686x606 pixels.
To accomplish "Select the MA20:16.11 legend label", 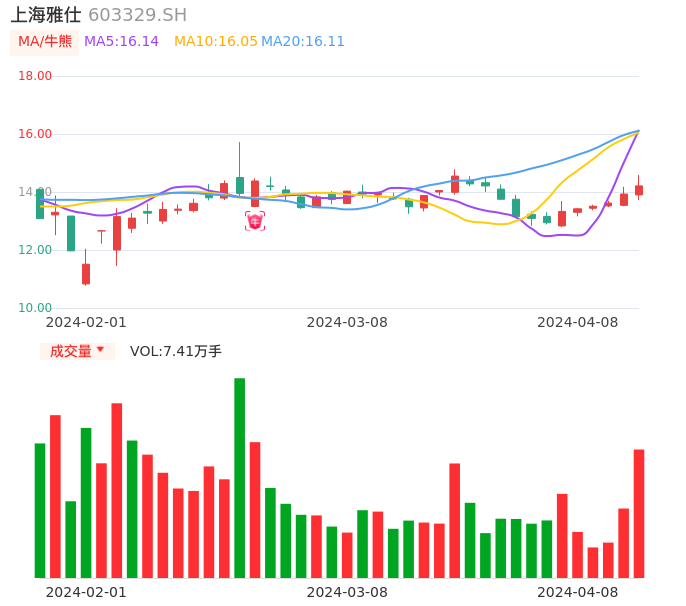I will [x=303, y=42].
